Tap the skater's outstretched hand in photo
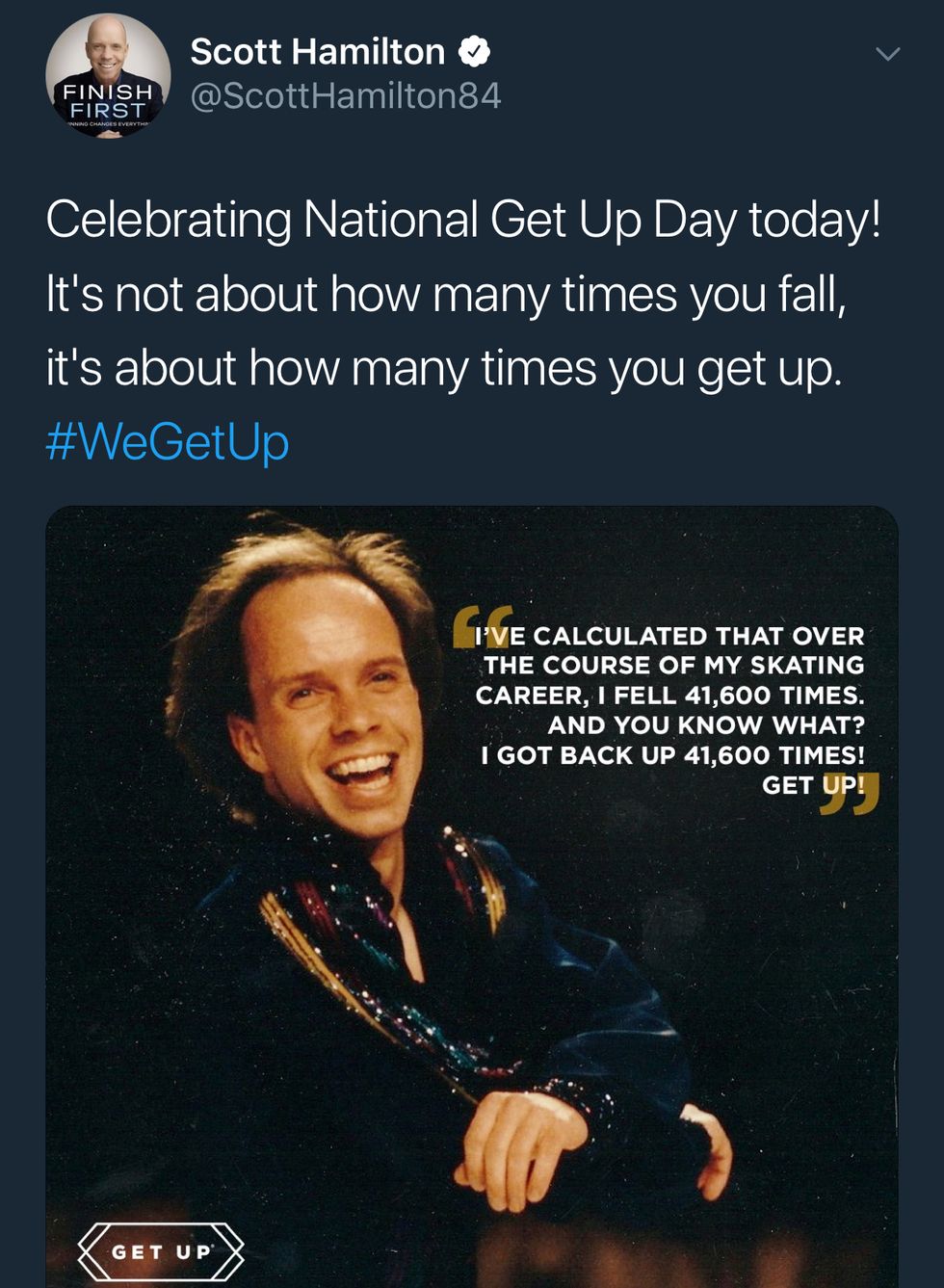 pyautogui.click(x=539, y=1137)
